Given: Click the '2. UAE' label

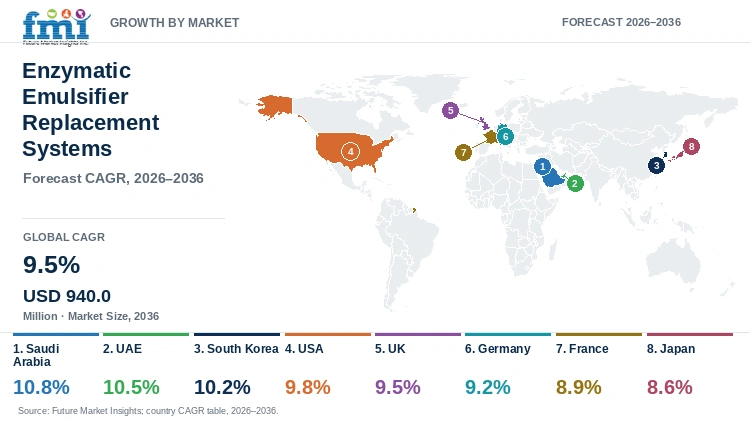Looking at the screenshot, I should tap(122, 349).
